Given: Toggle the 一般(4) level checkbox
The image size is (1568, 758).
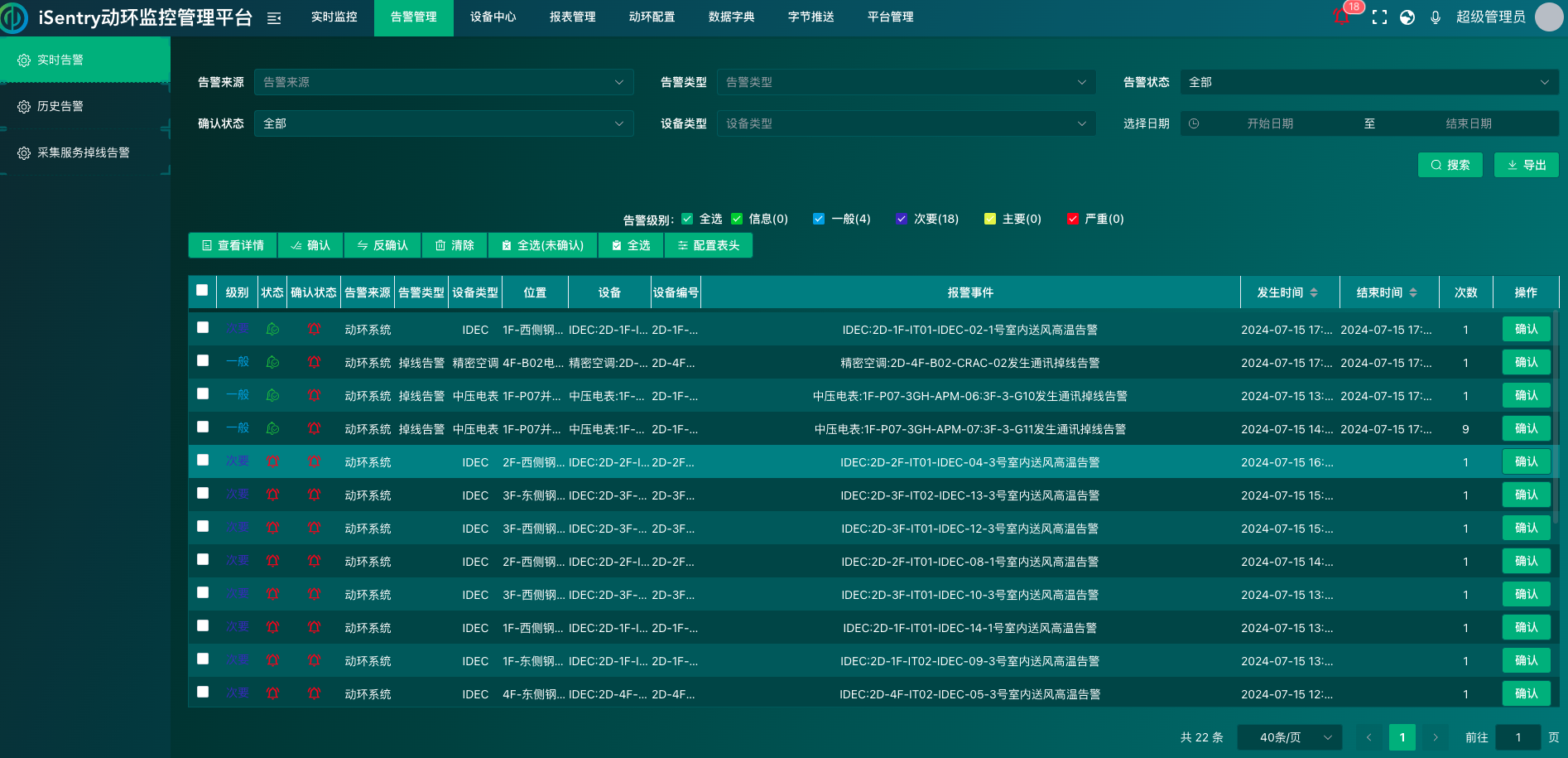Looking at the screenshot, I should tap(819, 219).
